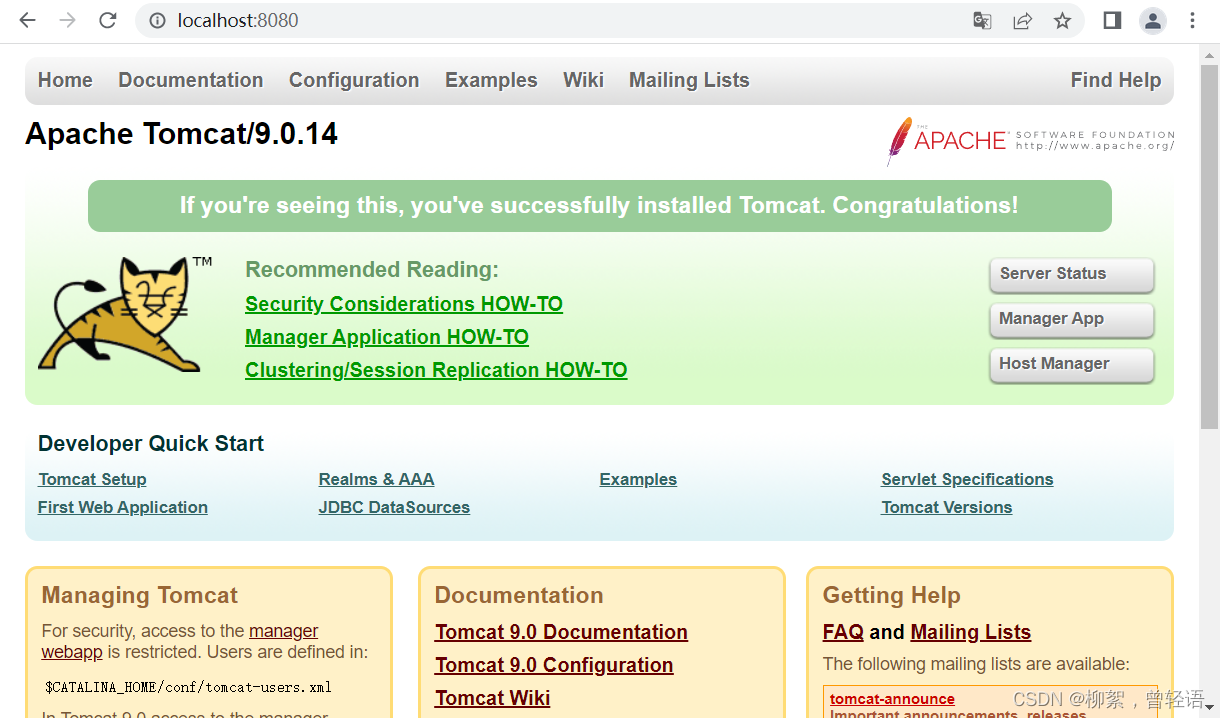Click the Getting Help heading

891,596
